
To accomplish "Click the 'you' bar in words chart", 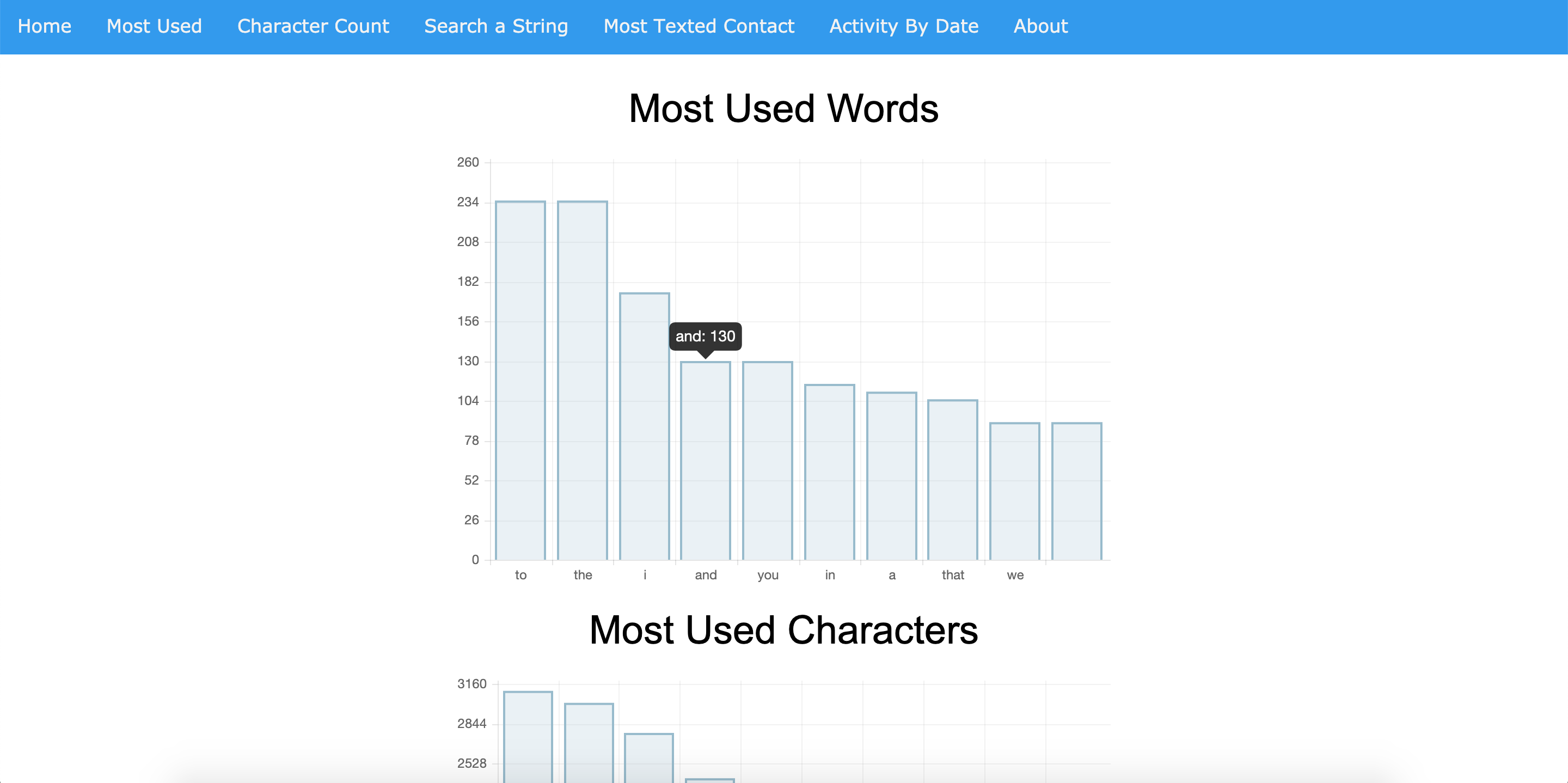I will (x=767, y=461).
